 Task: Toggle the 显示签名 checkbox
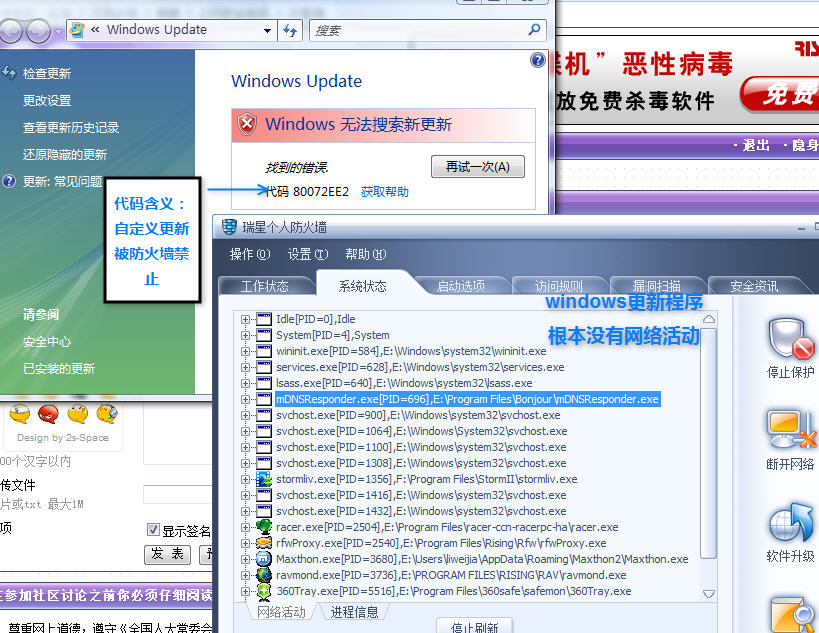point(153,530)
